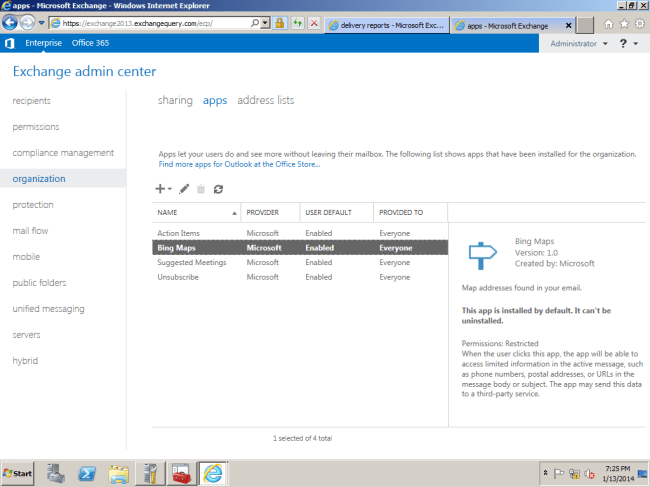Sort the list by NAME column
Image resolution: width=650 pixels, height=487 pixels.
tap(197, 213)
